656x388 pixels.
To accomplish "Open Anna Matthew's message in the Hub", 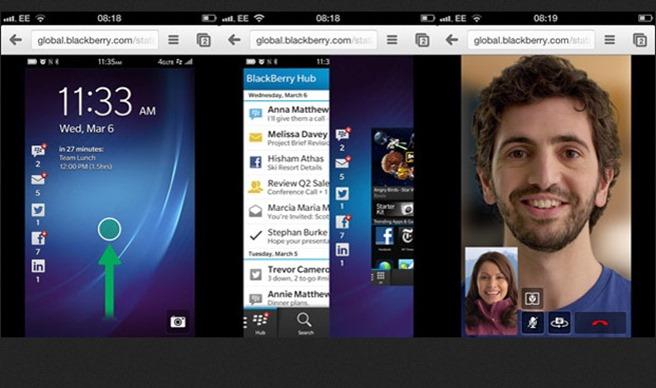I will pyautogui.click(x=286, y=113).
